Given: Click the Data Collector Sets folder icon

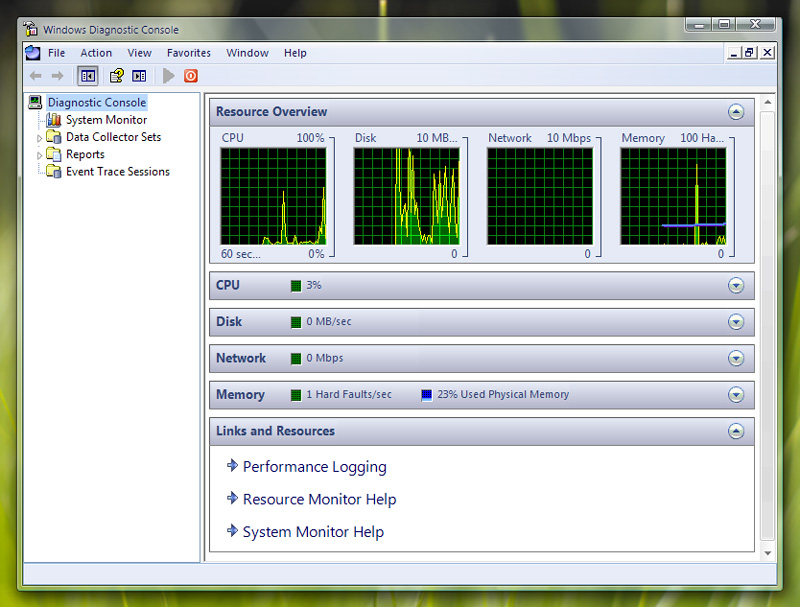Looking at the screenshot, I should (x=54, y=137).
